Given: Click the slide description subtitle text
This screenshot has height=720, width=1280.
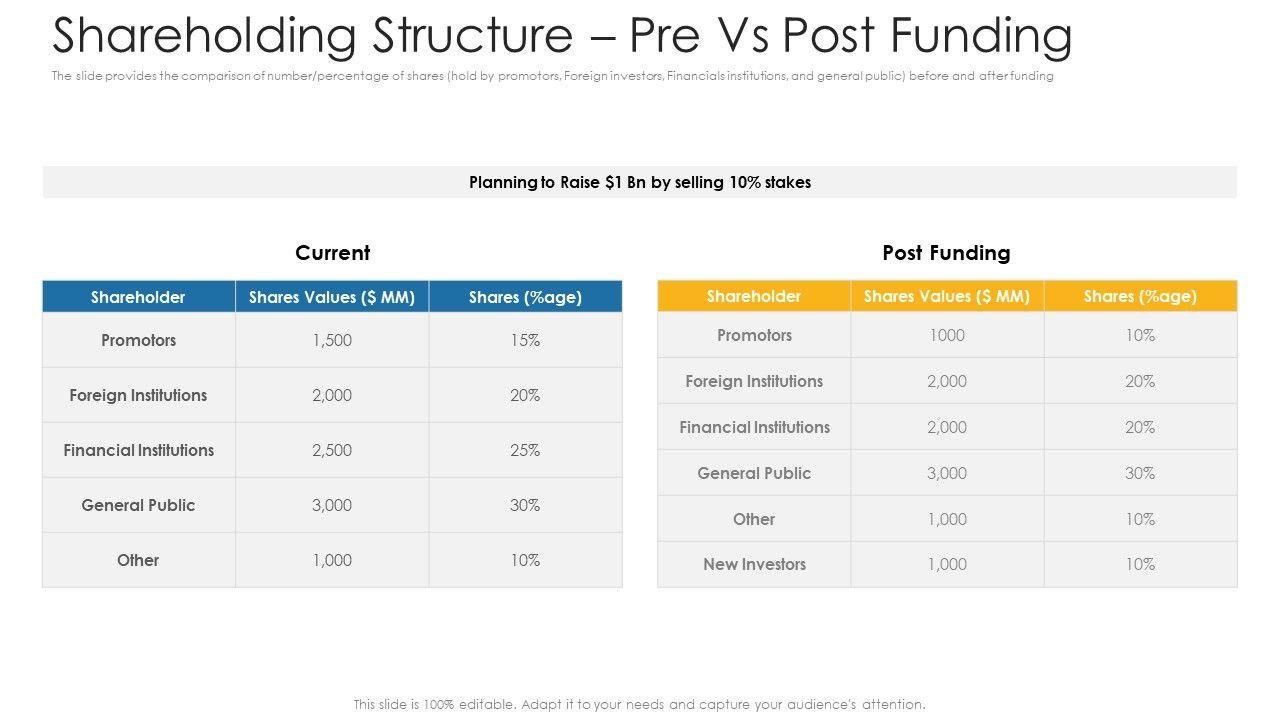Looking at the screenshot, I should (552, 76).
